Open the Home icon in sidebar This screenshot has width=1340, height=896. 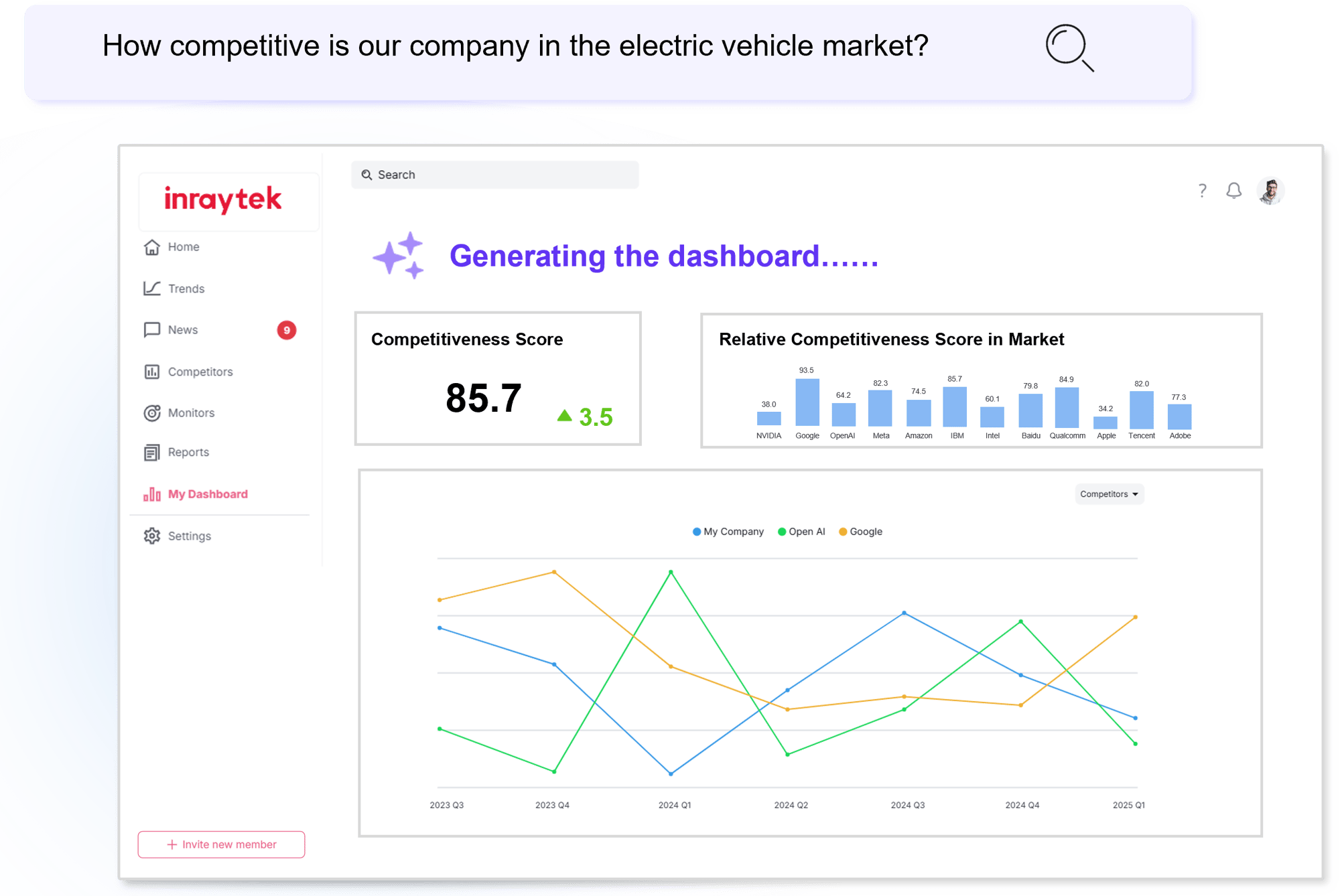click(x=152, y=247)
